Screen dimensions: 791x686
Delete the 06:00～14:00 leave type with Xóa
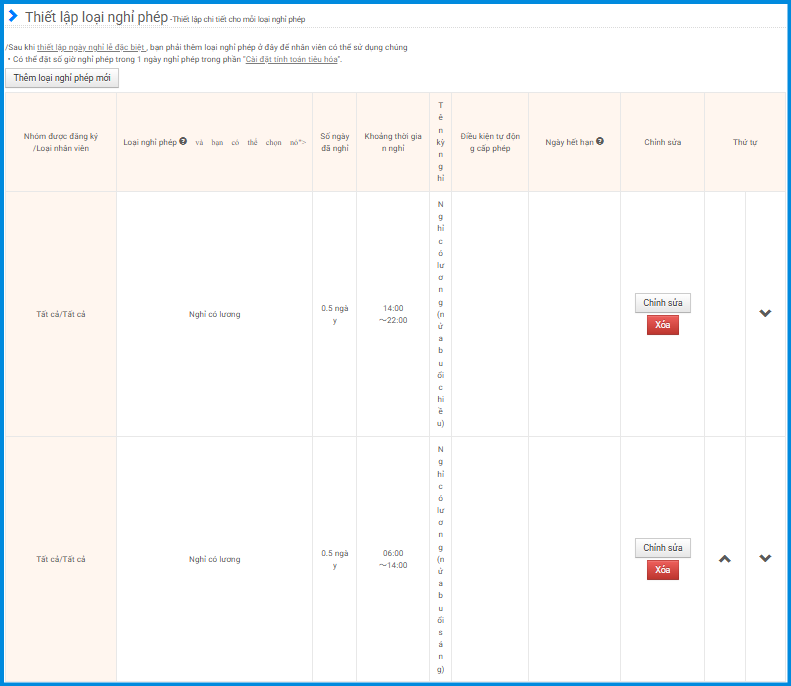(x=662, y=570)
